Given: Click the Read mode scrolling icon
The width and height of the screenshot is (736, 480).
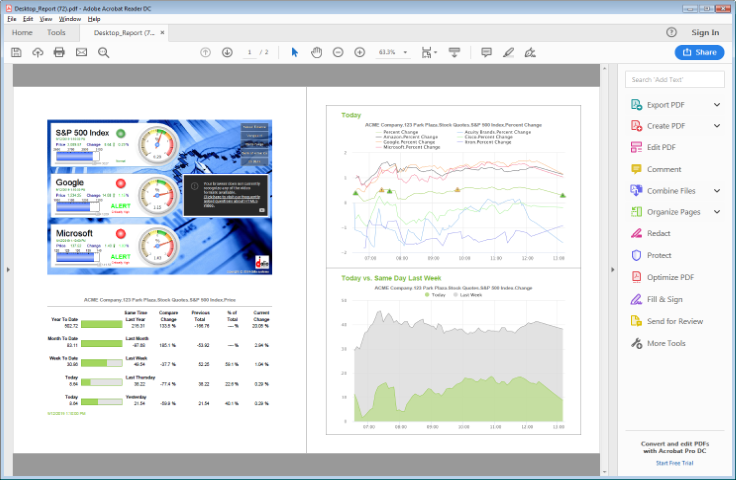Looking at the screenshot, I should click(x=454, y=52).
